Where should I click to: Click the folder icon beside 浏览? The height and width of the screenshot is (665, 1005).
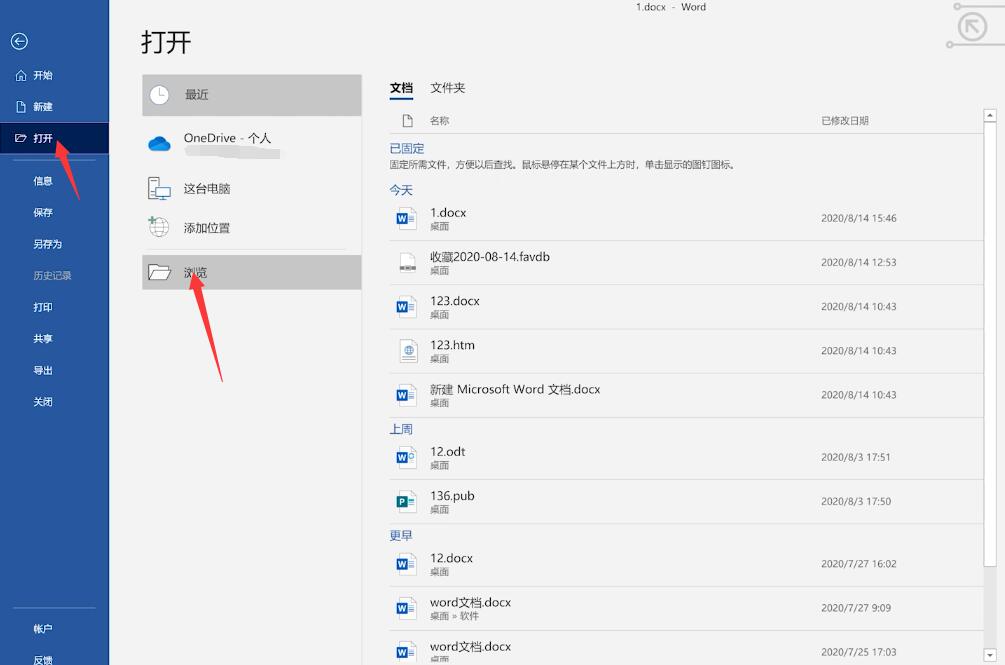pos(159,272)
